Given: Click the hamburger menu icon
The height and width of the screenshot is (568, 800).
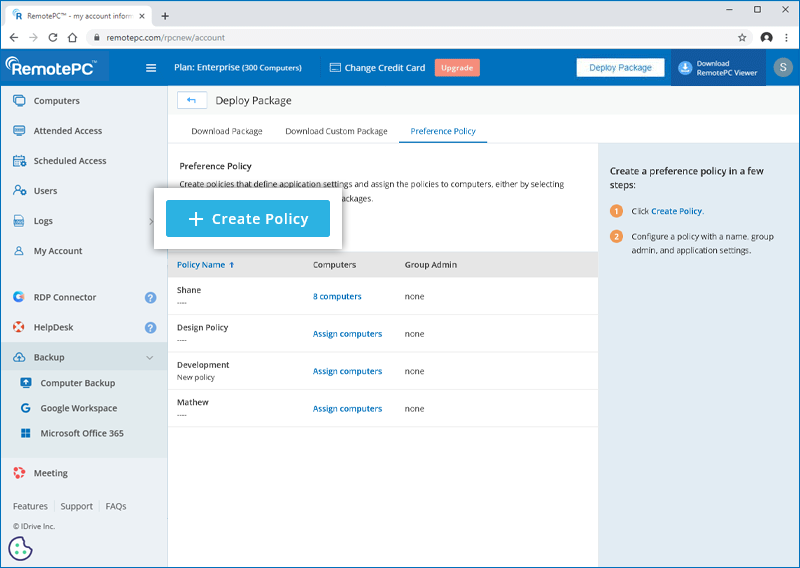Looking at the screenshot, I should (x=151, y=68).
